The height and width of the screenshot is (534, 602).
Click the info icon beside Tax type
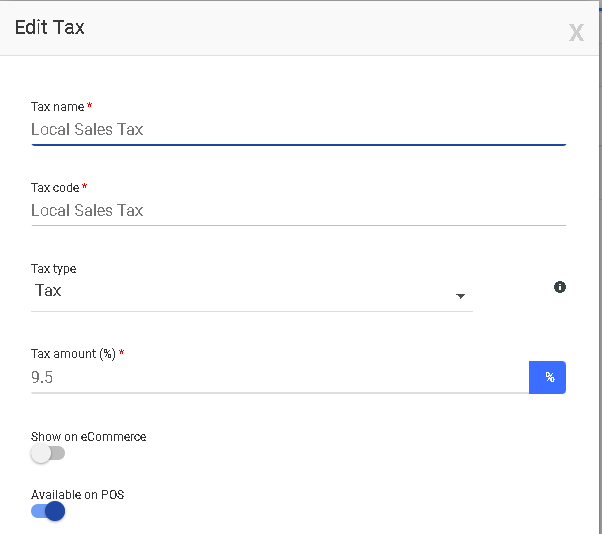click(x=560, y=287)
